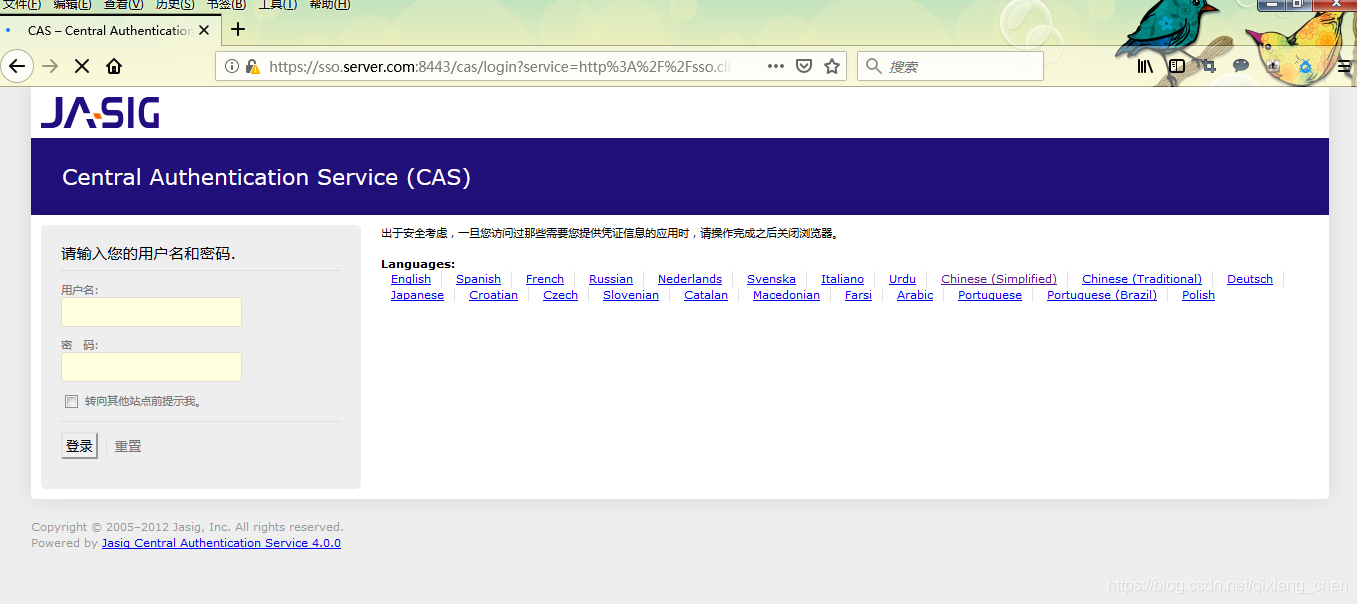Open the page actions three-dot menu
The height and width of the screenshot is (604, 1357).
pos(776,66)
